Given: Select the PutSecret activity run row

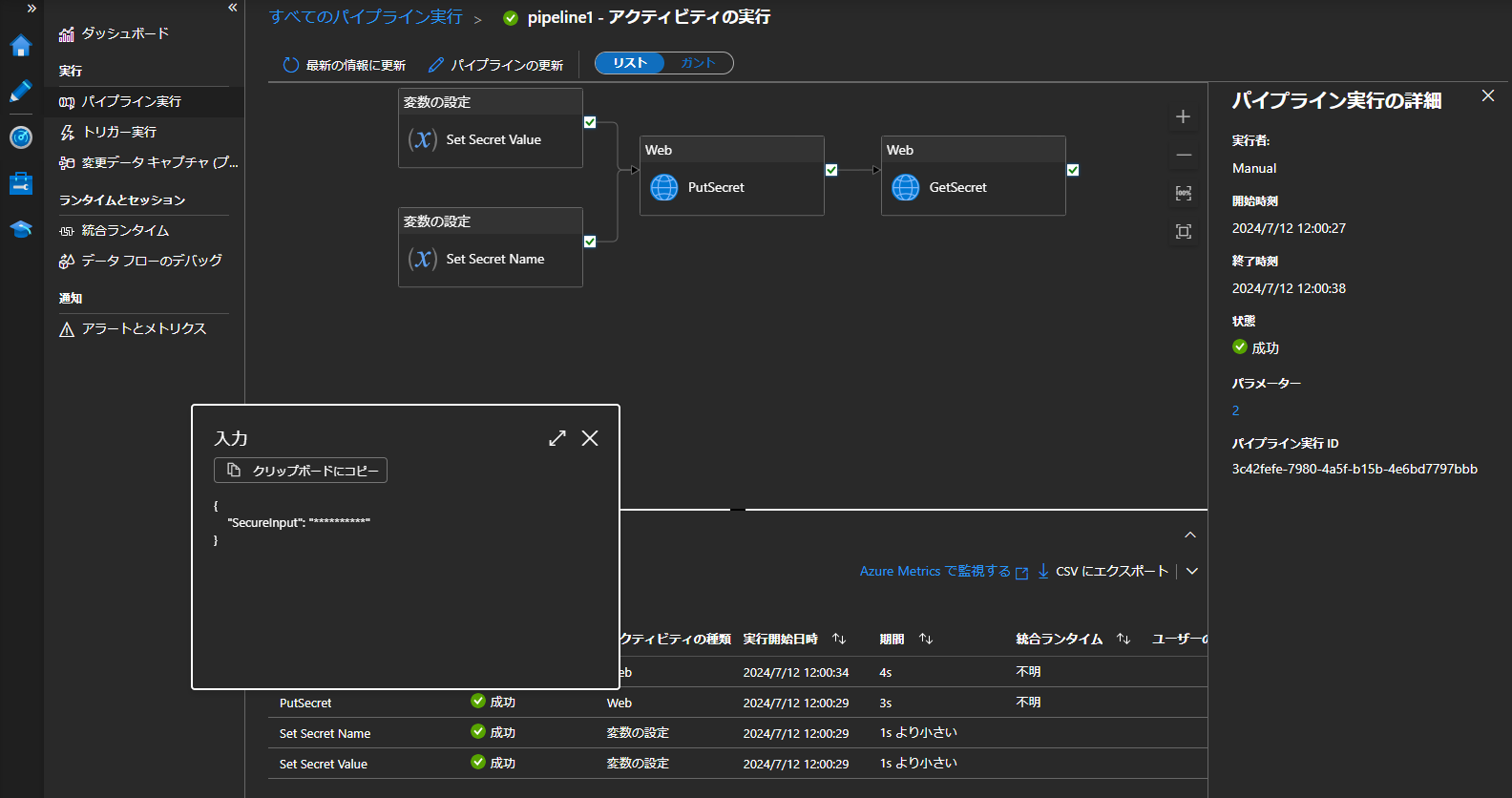Looking at the screenshot, I should click(x=738, y=703).
